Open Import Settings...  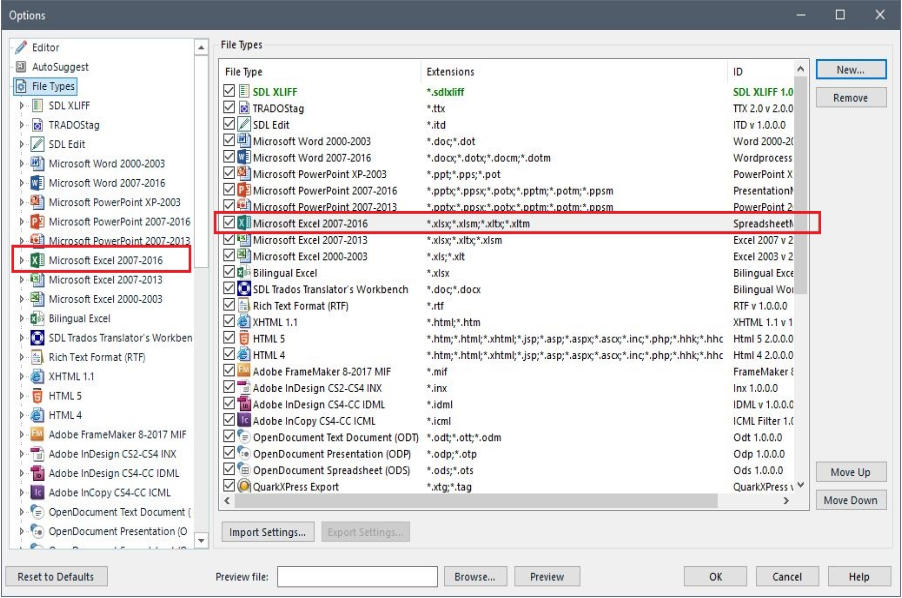coord(267,532)
